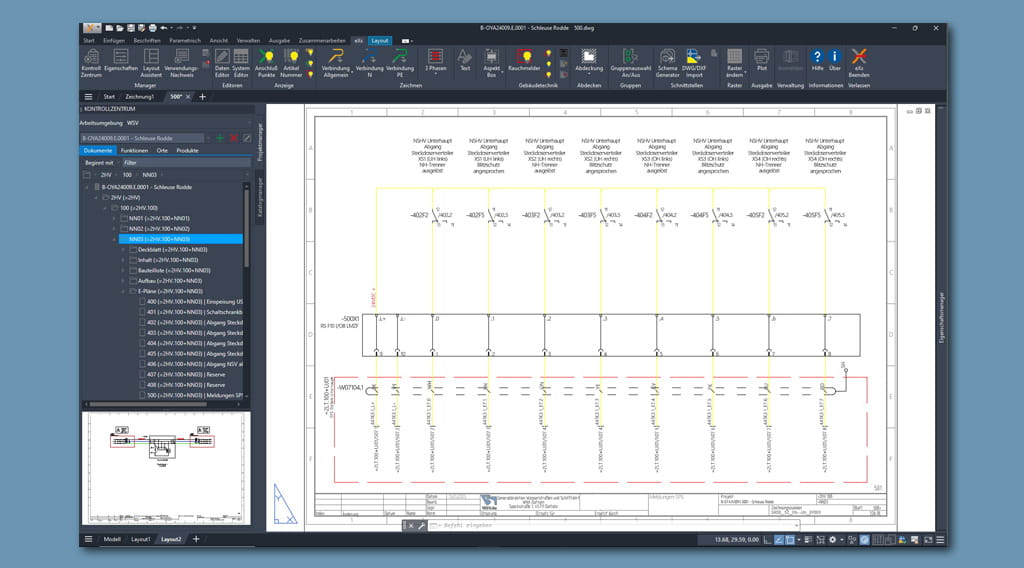
Task: Show Anschluß Punkte display
Action: (266, 62)
